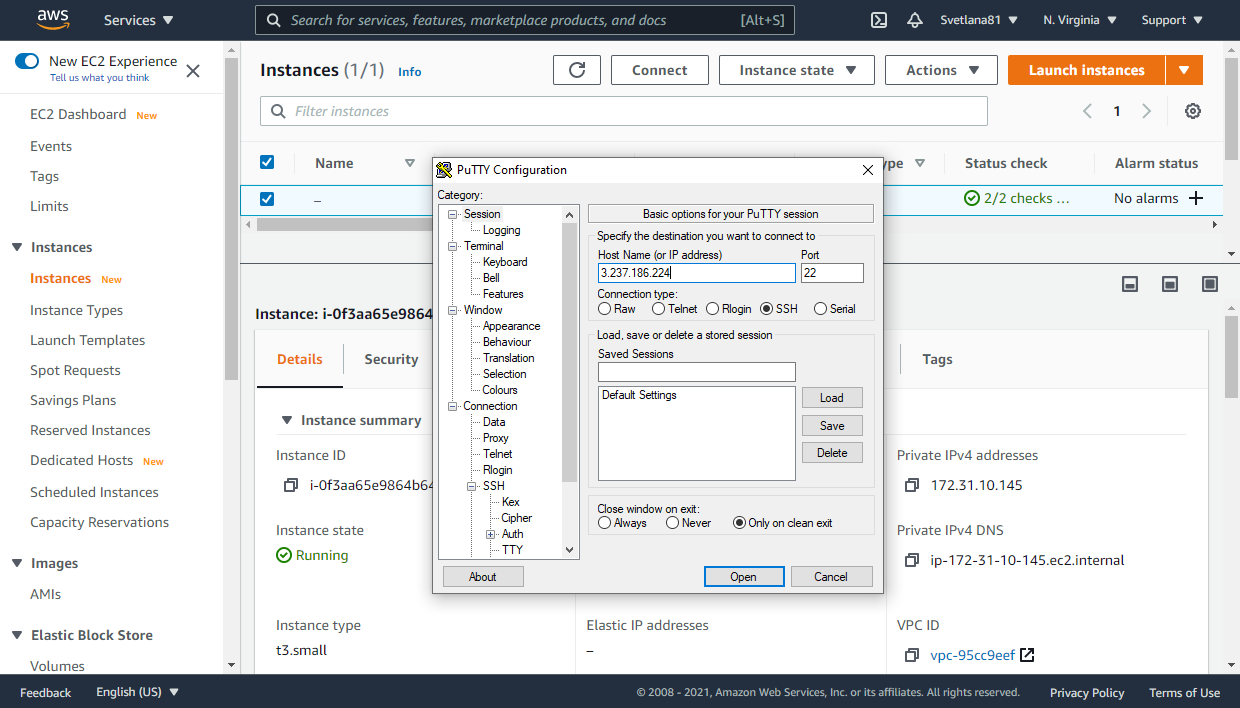Copy the VPC ID
This screenshot has height=708, width=1240.
click(911, 655)
